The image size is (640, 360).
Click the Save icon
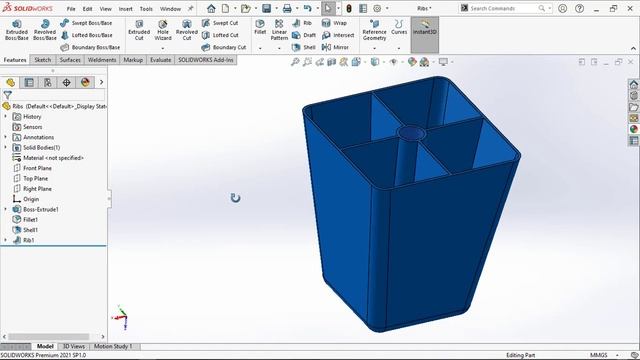click(x=267, y=8)
